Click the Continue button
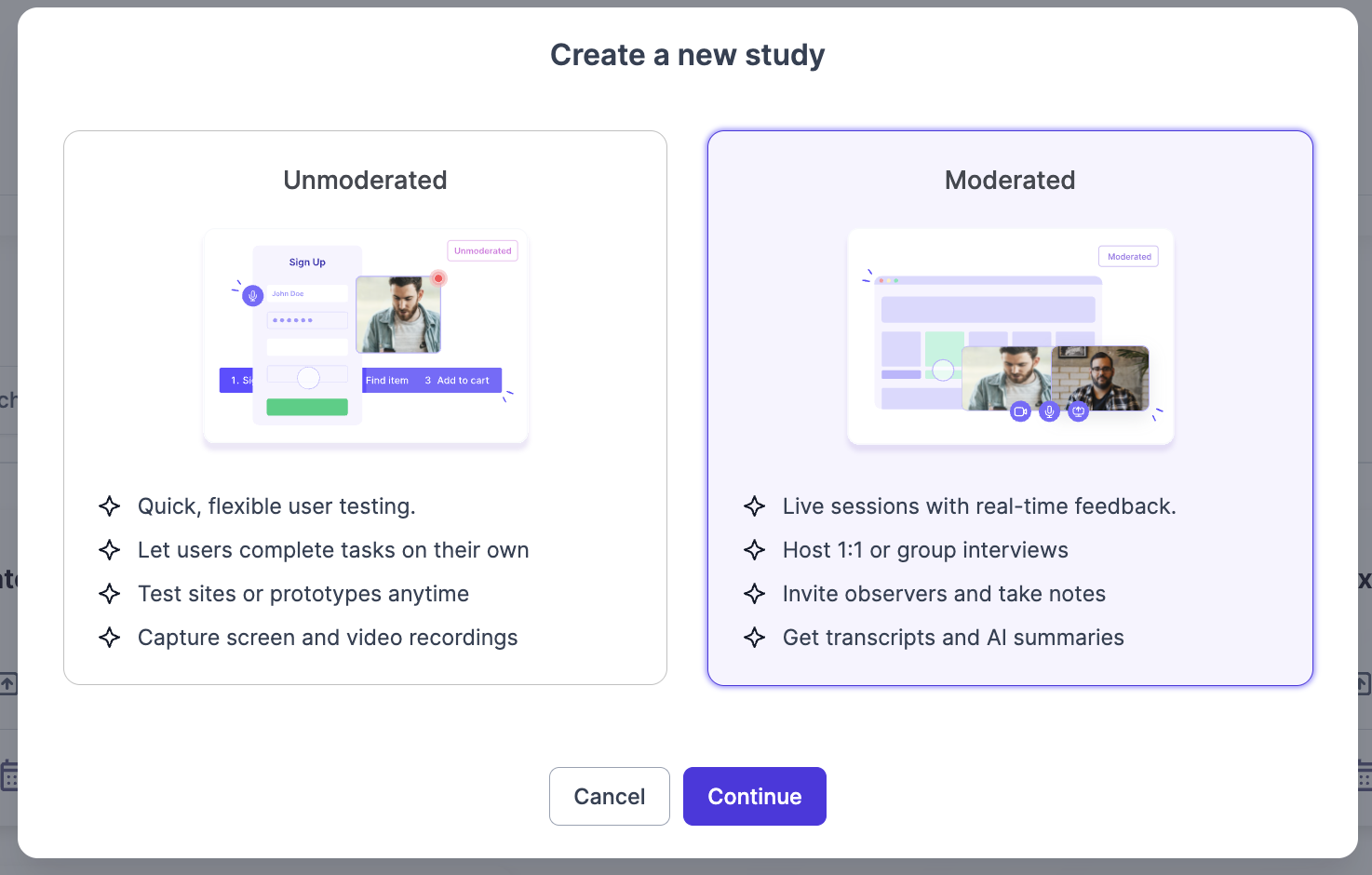The image size is (1372, 875). pos(754,796)
